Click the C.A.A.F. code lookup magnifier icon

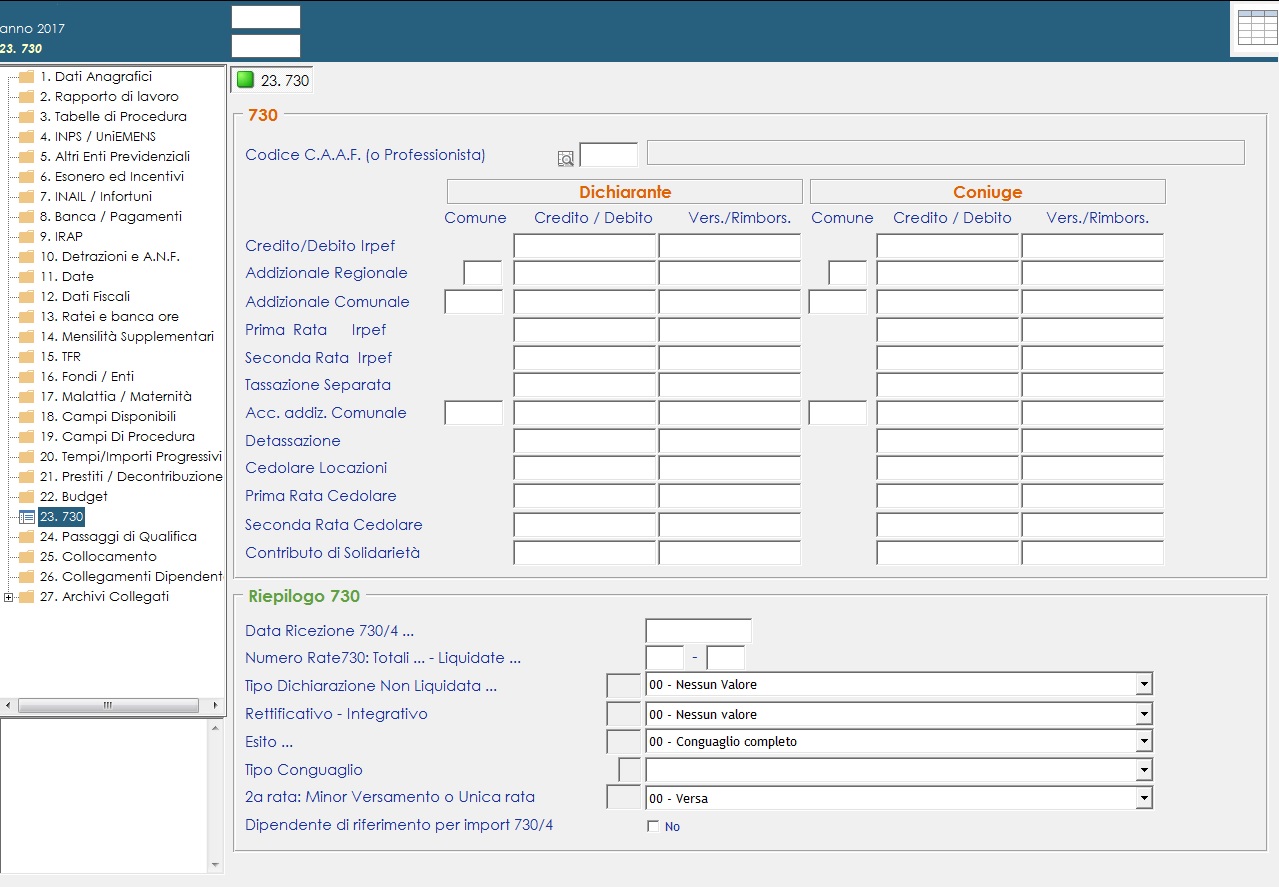click(x=566, y=158)
